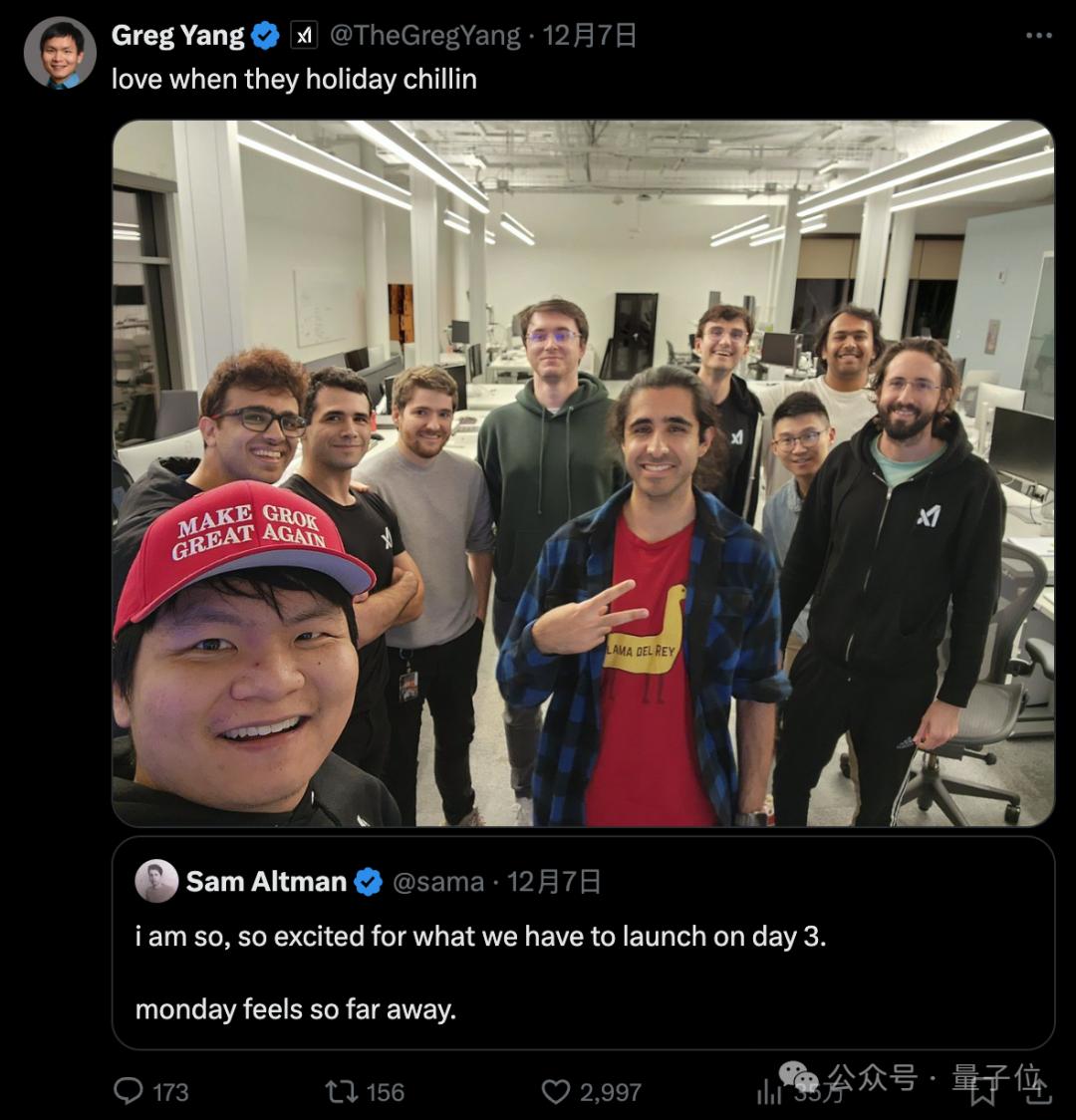Click the 12月7日 date on Greg's tweet

click(x=590, y=35)
